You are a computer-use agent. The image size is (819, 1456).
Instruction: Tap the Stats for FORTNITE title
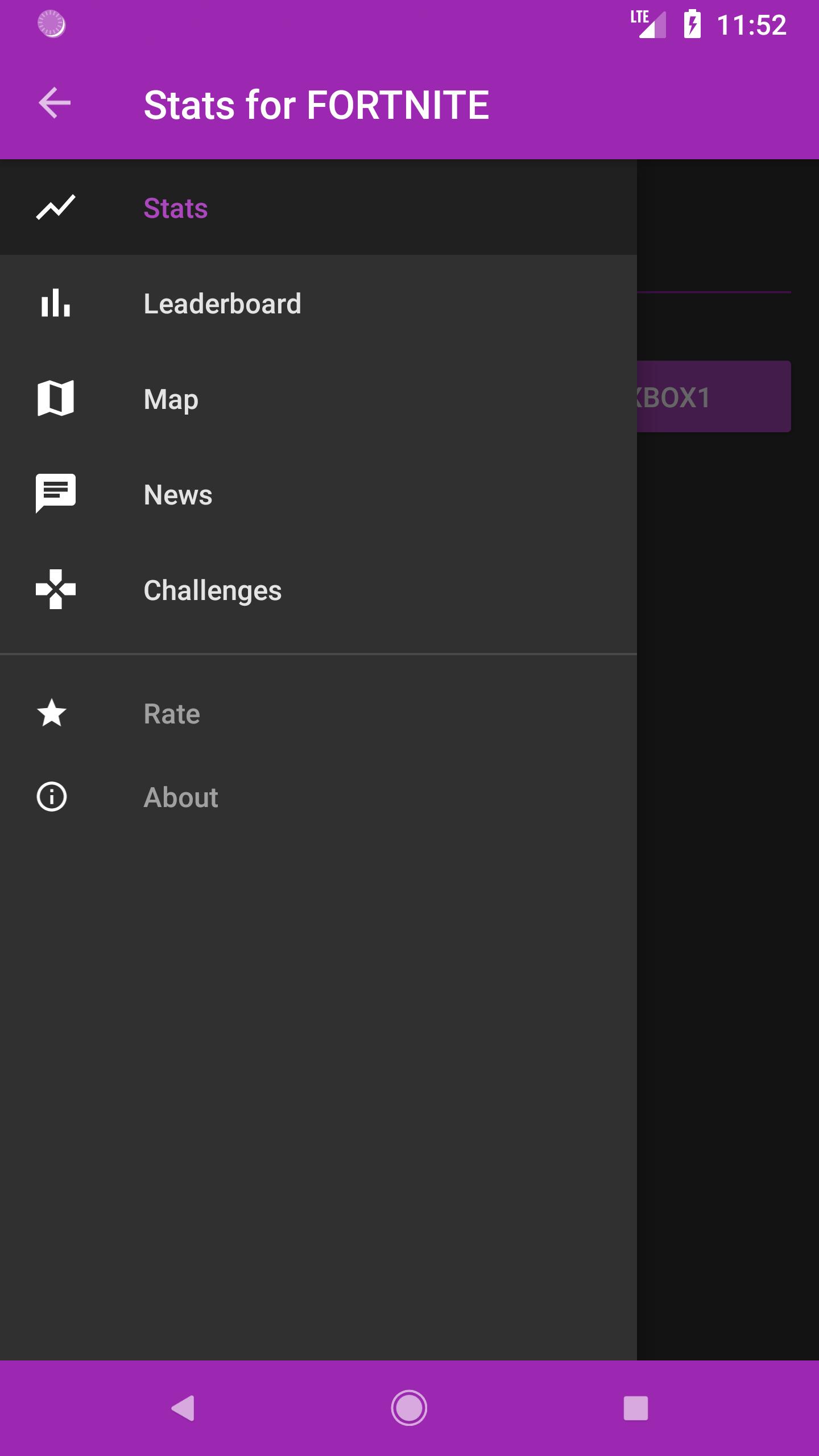(316, 105)
